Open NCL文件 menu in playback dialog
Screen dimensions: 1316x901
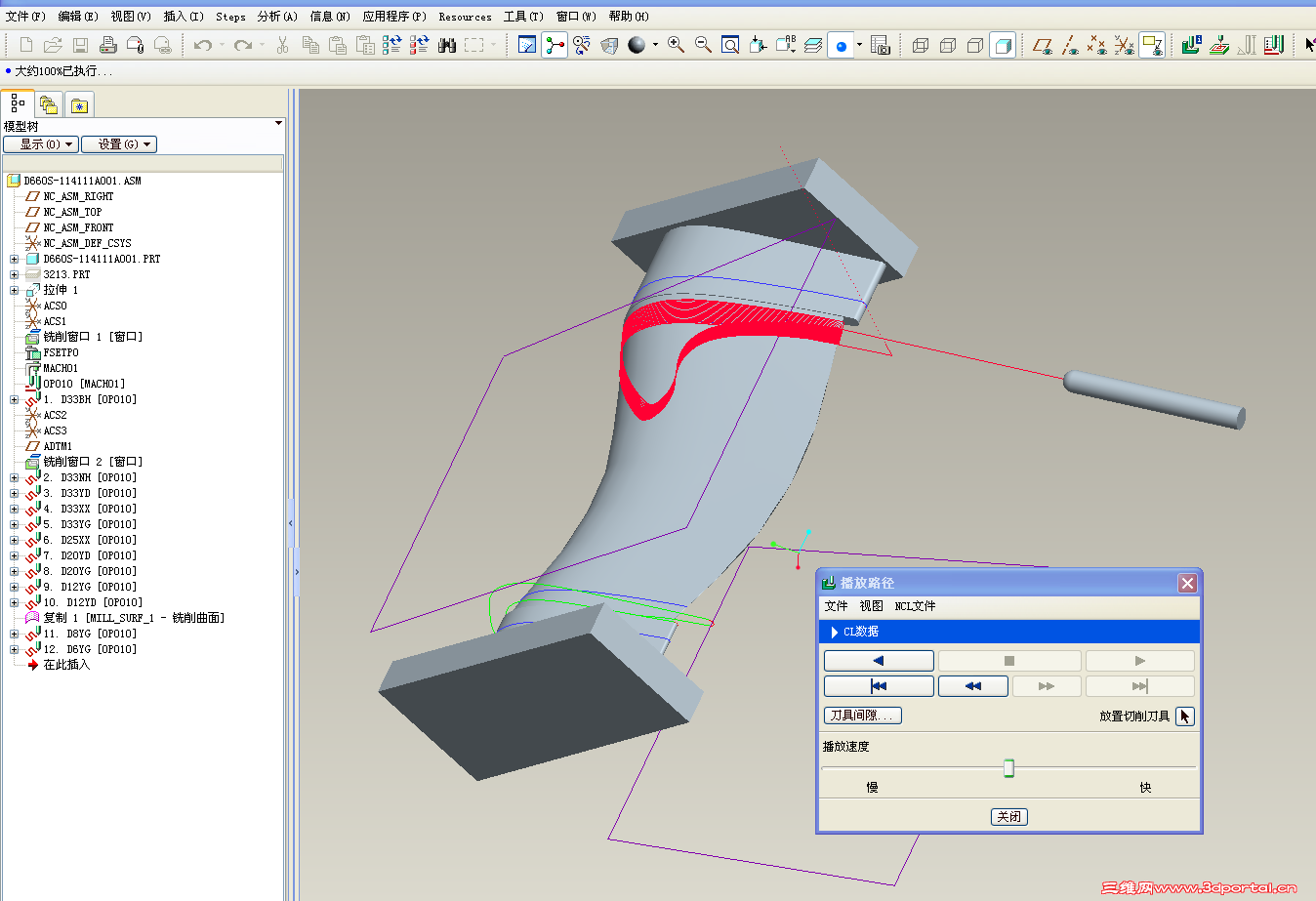coord(915,606)
